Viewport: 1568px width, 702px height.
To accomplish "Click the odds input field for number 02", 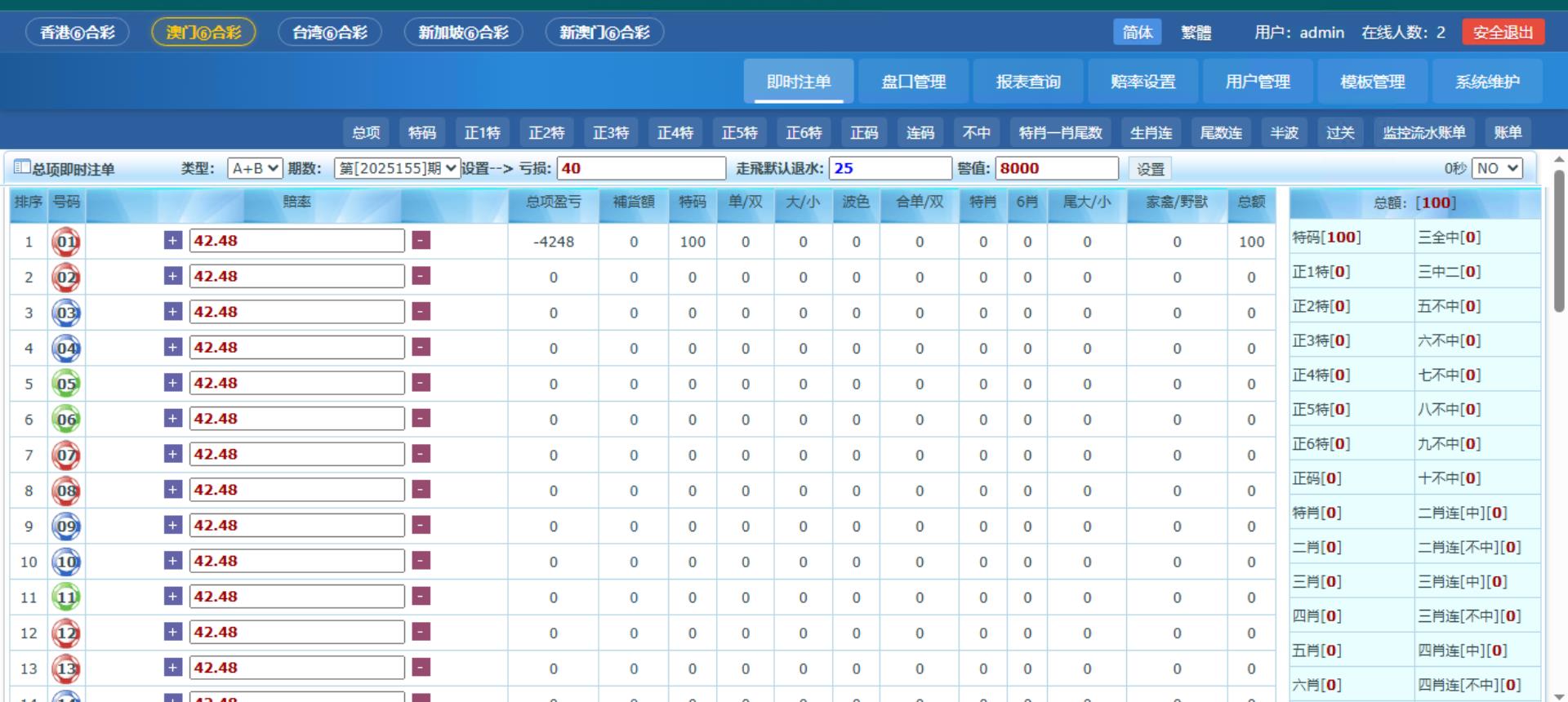I will (296, 277).
